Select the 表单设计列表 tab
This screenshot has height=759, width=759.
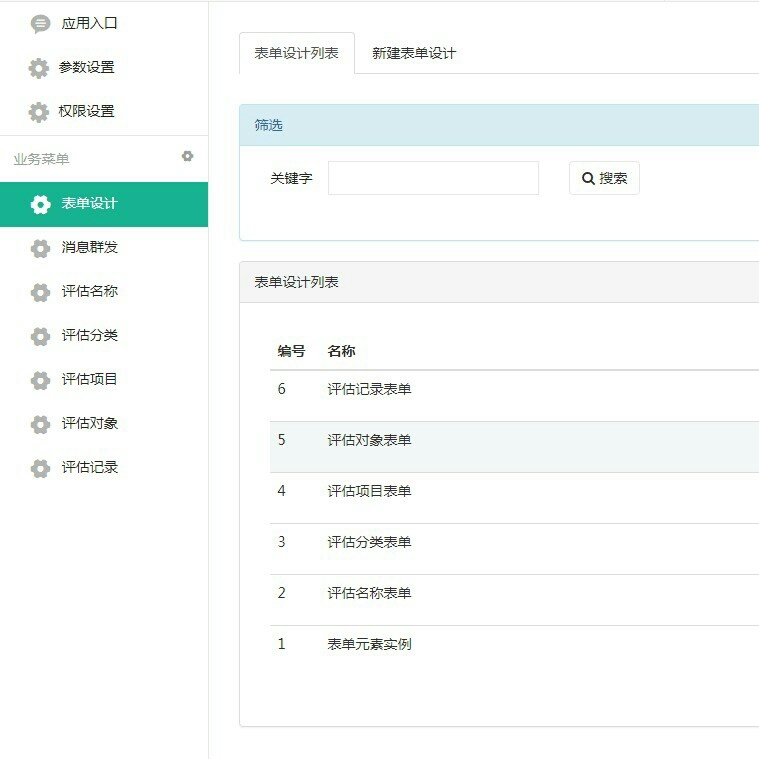pyautogui.click(x=296, y=54)
